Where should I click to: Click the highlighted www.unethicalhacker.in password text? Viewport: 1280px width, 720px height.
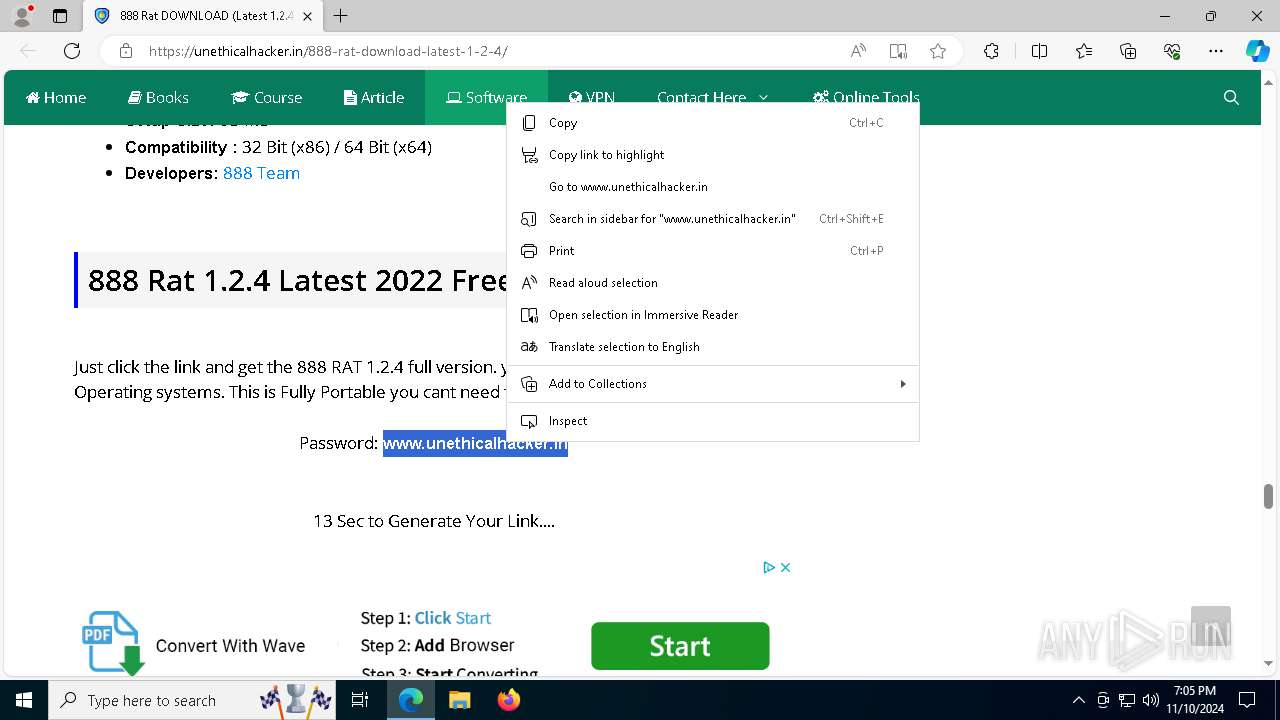[475, 444]
